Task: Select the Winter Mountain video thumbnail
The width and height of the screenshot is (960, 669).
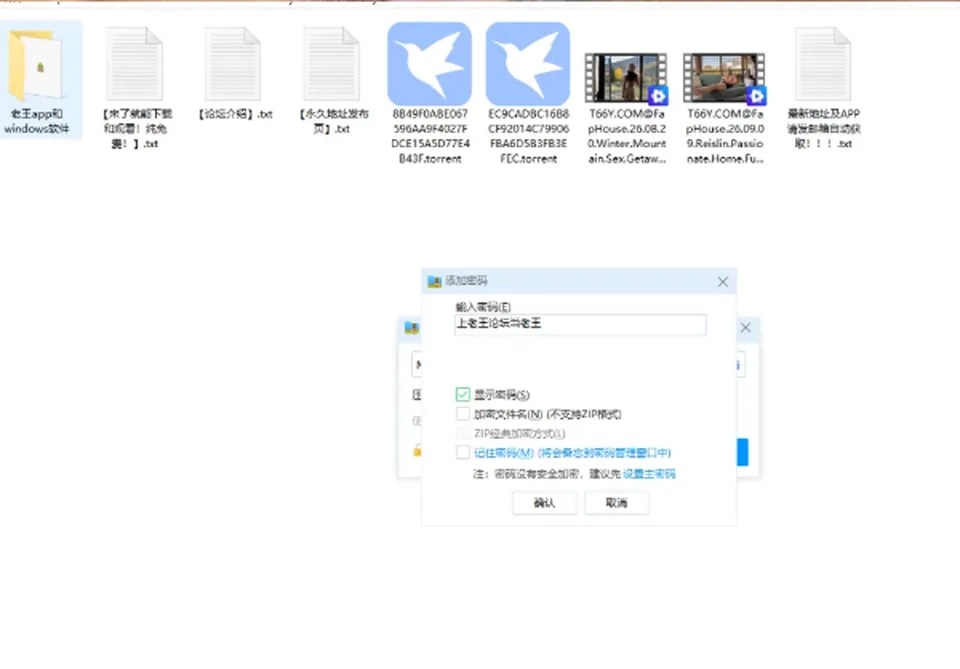Action: click(626, 78)
